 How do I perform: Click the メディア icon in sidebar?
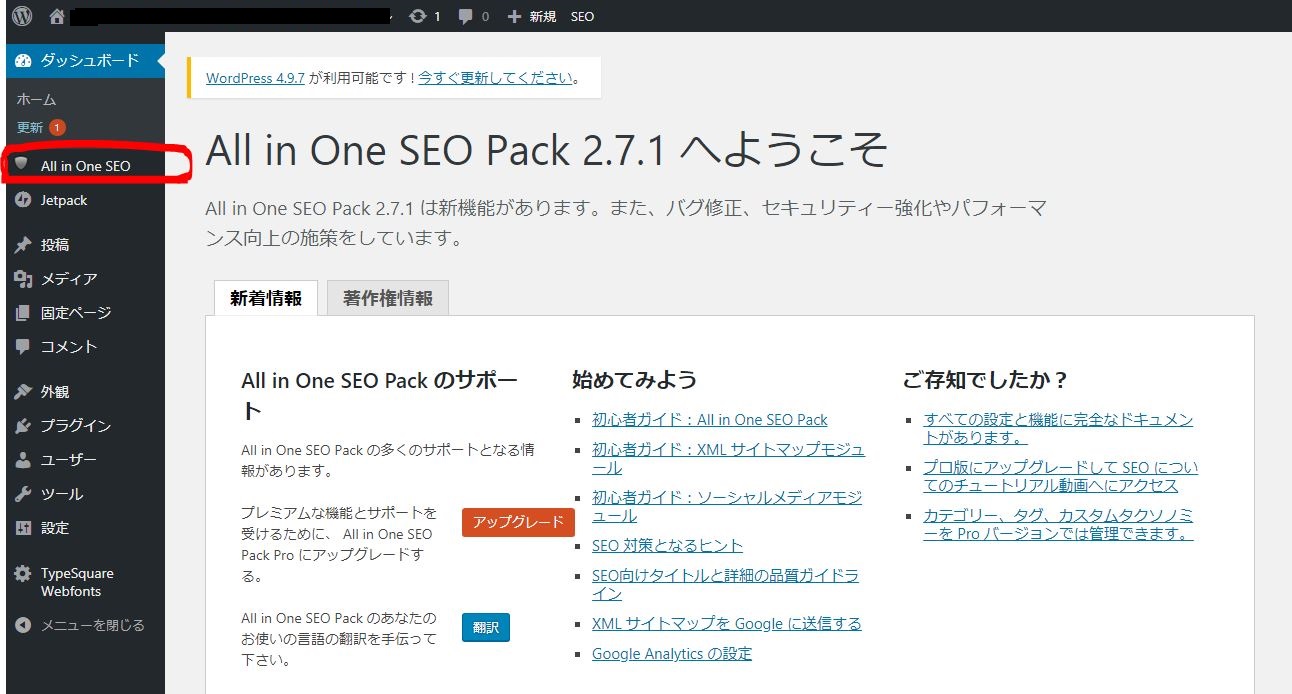(23, 279)
